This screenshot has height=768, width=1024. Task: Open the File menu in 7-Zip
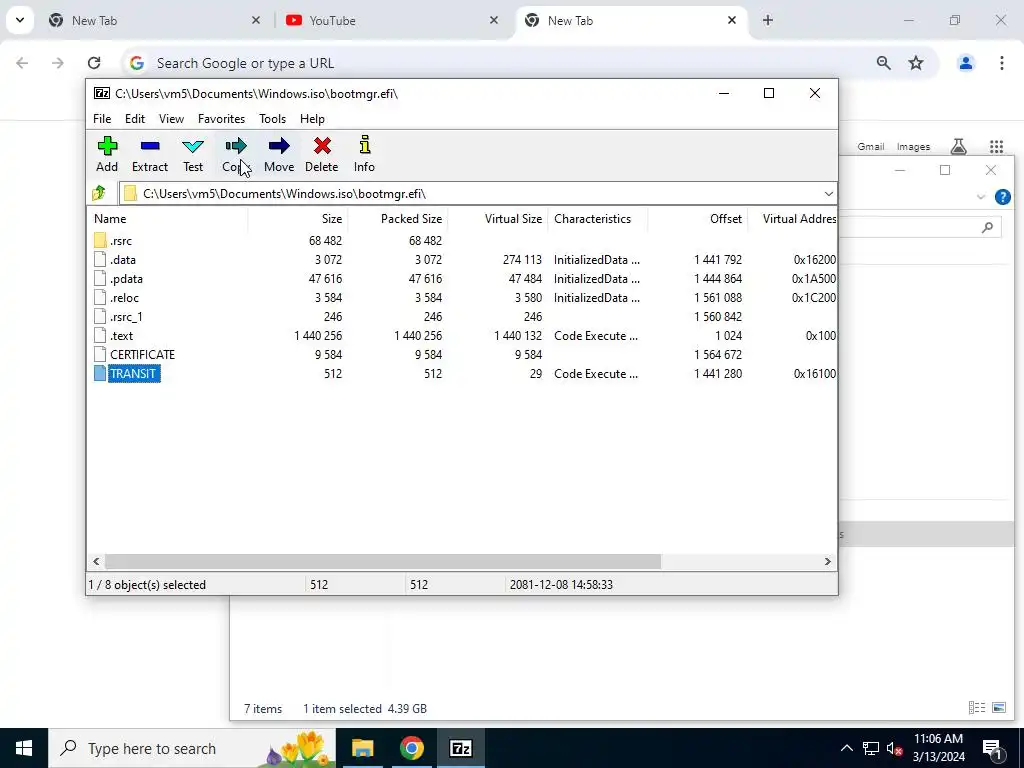(102, 119)
